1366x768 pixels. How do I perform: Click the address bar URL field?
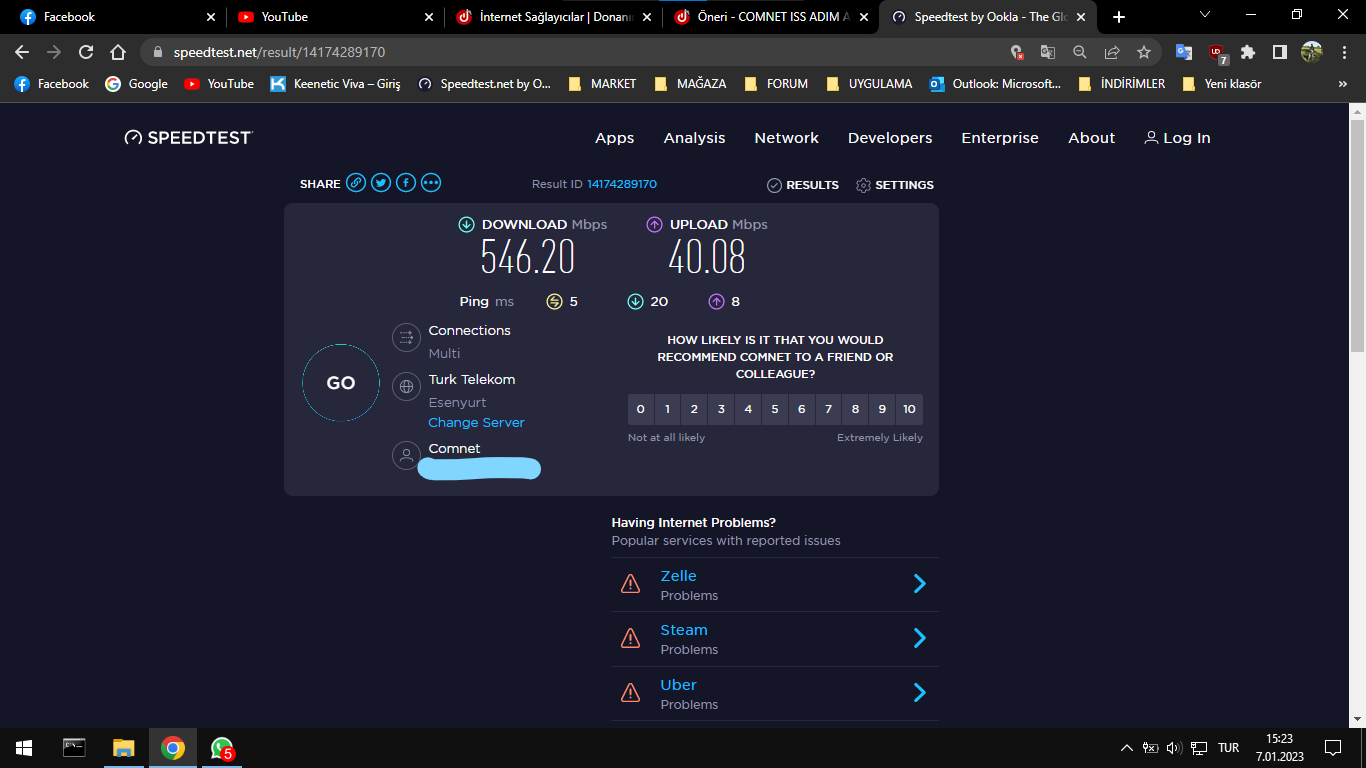(580, 52)
